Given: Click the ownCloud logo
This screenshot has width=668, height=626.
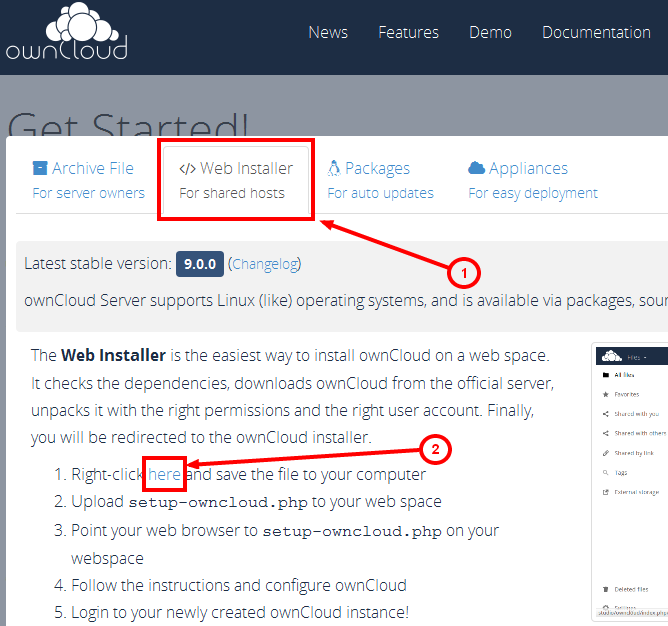Looking at the screenshot, I should (66, 31).
